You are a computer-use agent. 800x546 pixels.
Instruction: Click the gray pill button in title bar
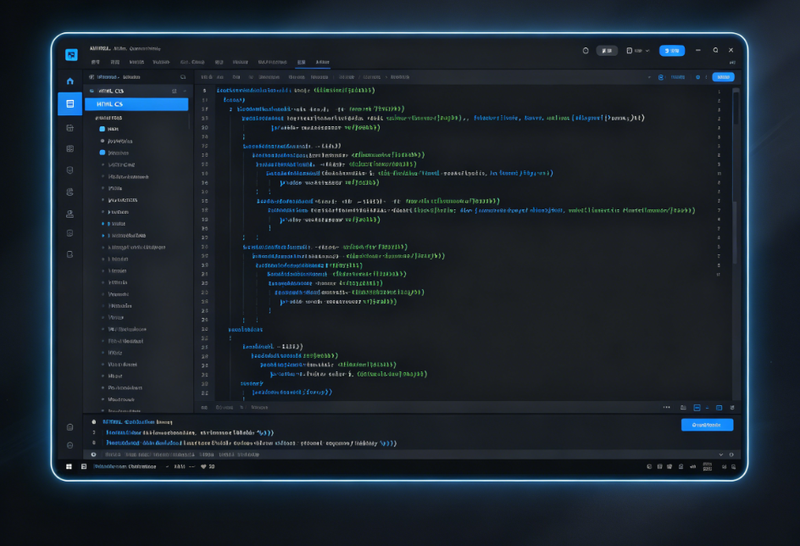pos(607,51)
